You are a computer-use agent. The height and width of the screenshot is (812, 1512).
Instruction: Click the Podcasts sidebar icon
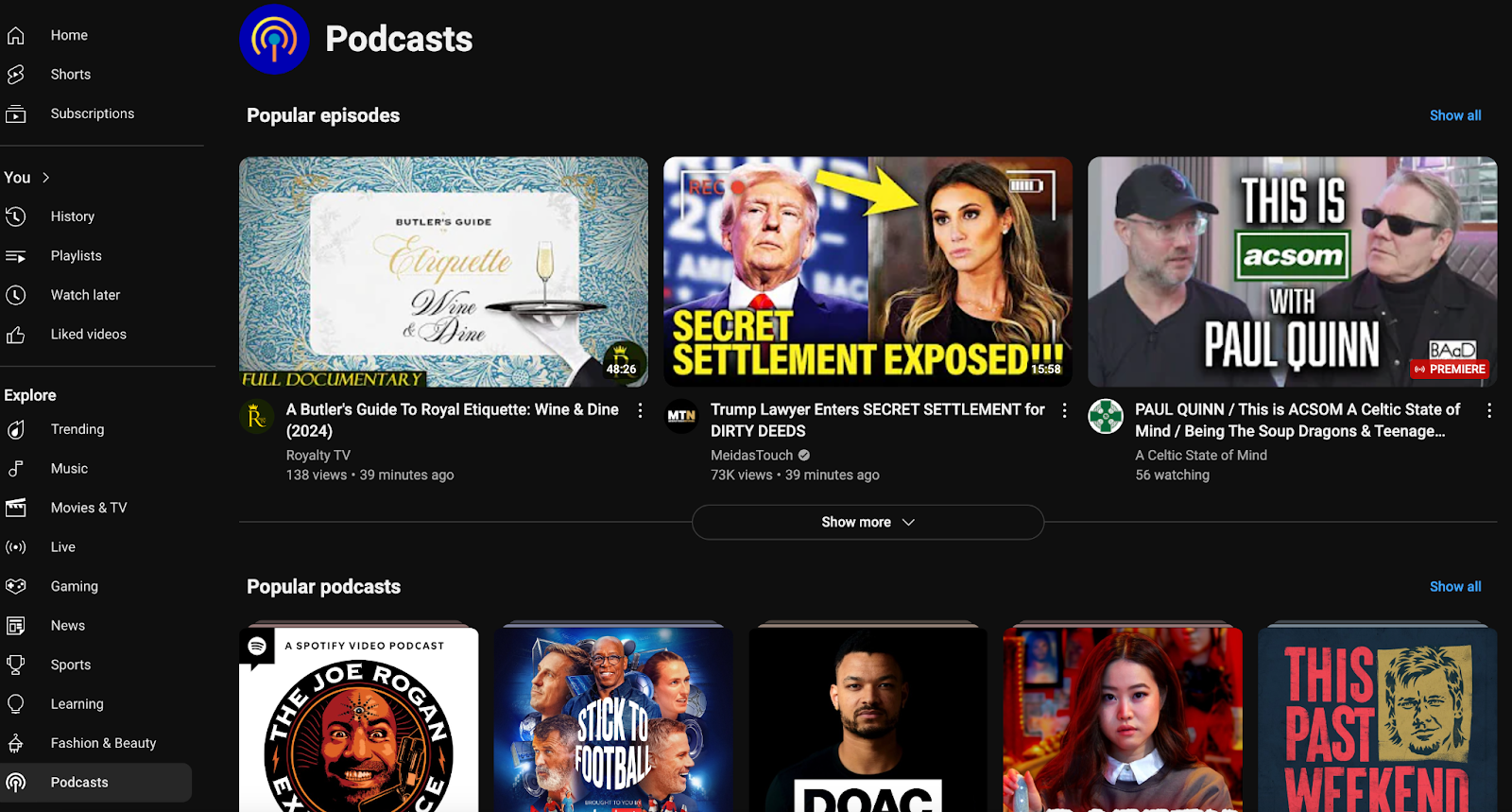coord(15,783)
